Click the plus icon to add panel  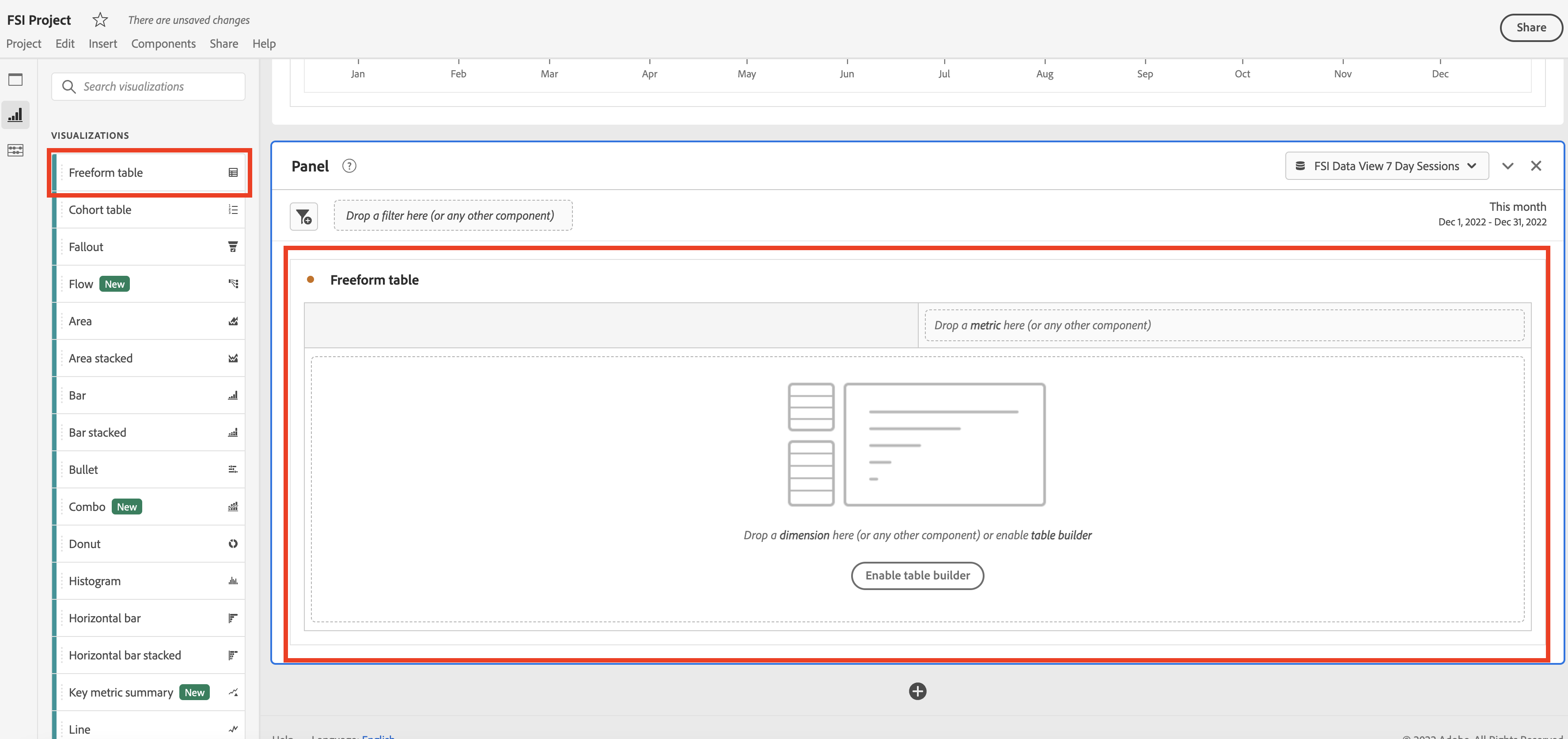click(x=917, y=691)
